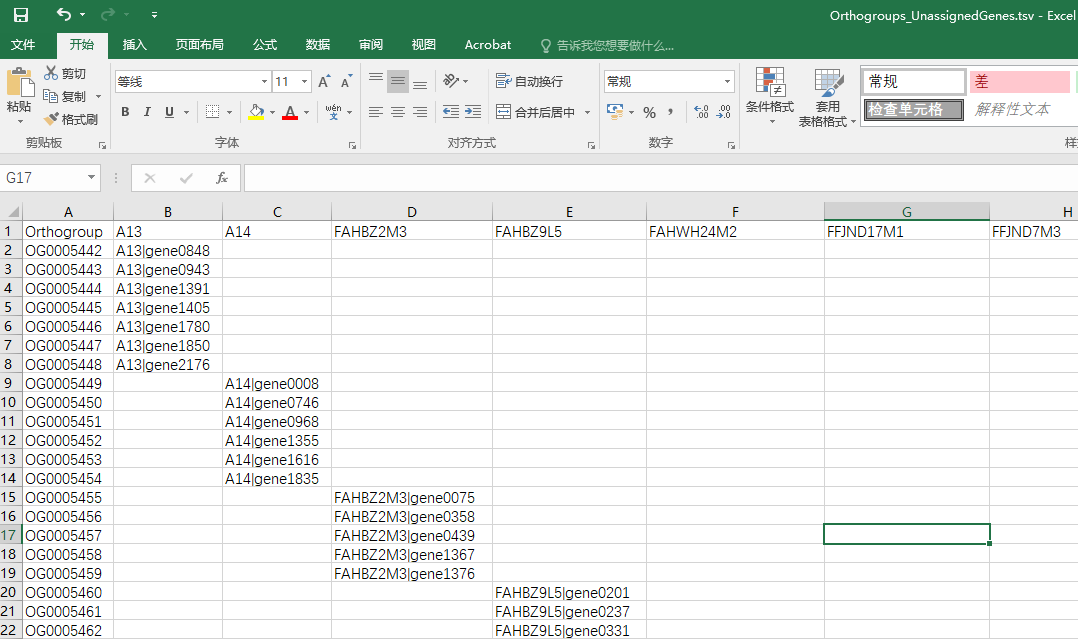Image resolution: width=1078 pixels, height=639 pixels.
Task: Apply the 检查单元格 cell style
Action: (913, 110)
